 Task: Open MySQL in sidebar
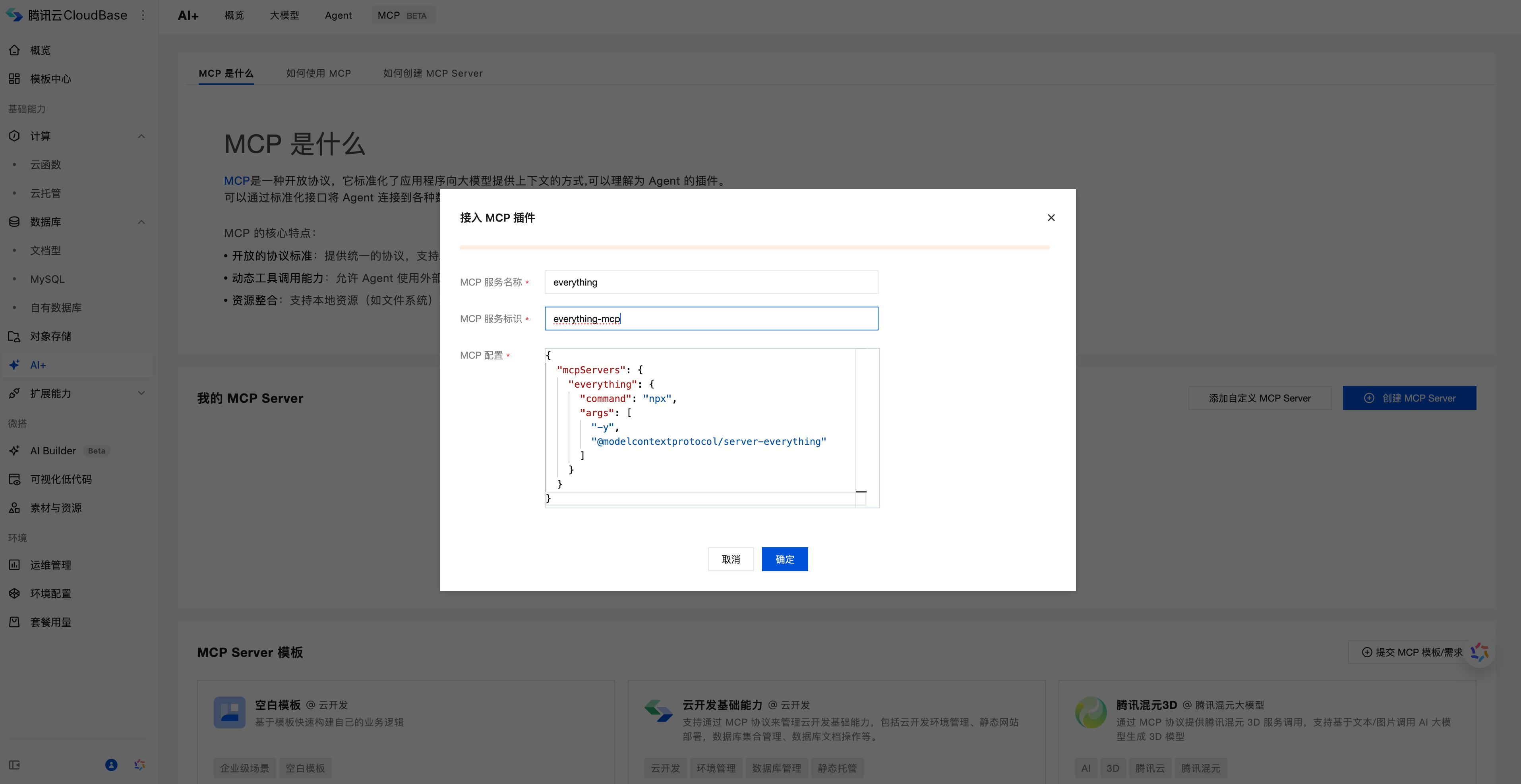tap(47, 279)
